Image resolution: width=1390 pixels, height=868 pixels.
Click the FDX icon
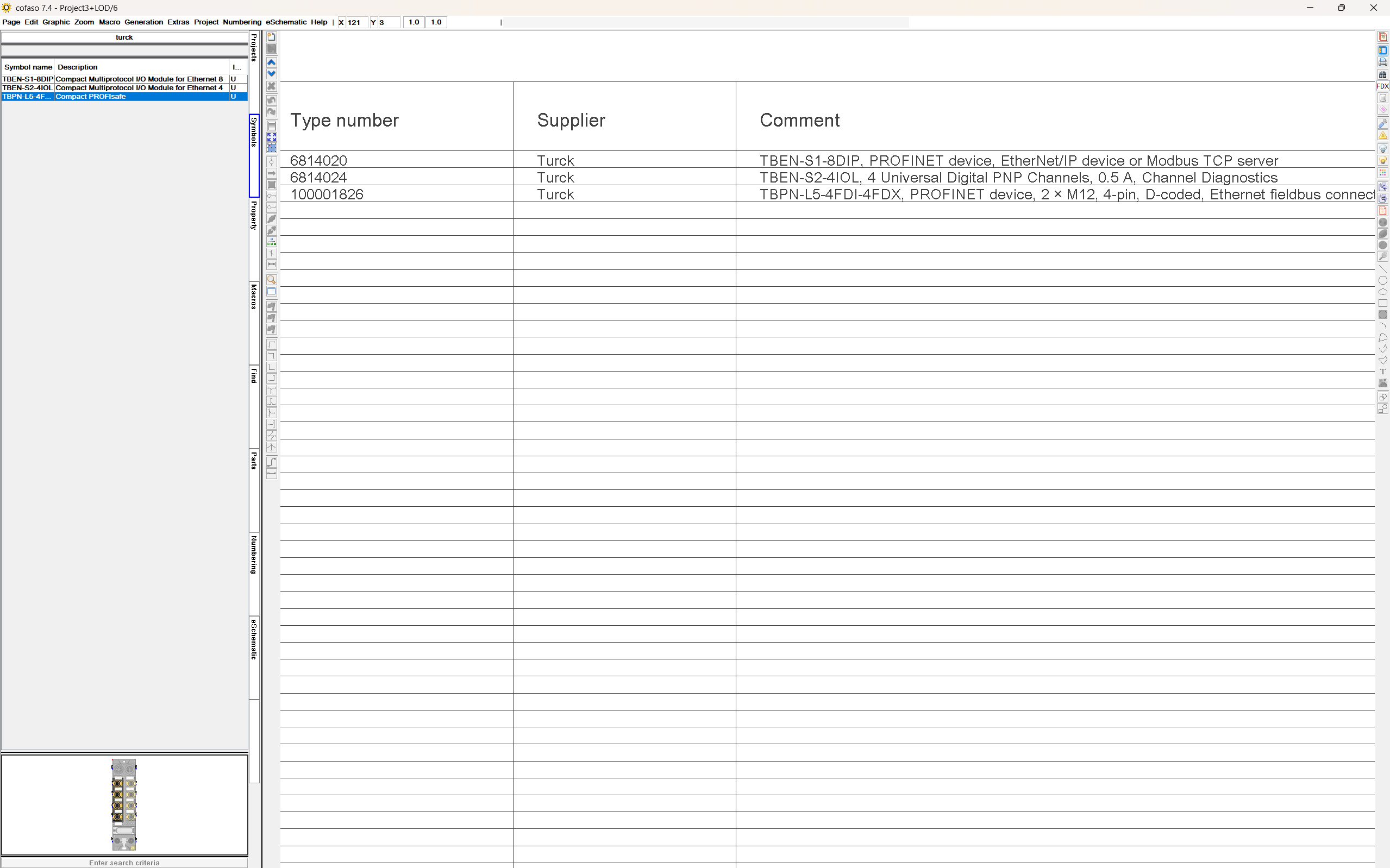[x=1382, y=86]
